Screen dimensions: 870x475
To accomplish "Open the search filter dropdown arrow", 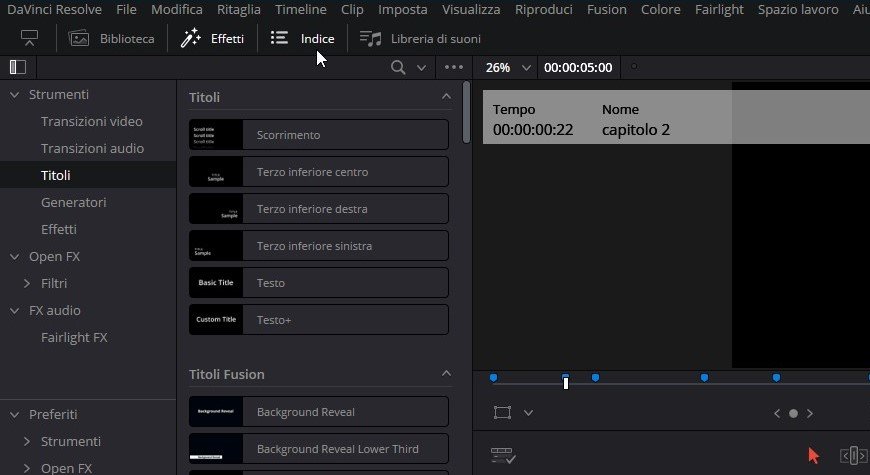I will pyautogui.click(x=421, y=68).
